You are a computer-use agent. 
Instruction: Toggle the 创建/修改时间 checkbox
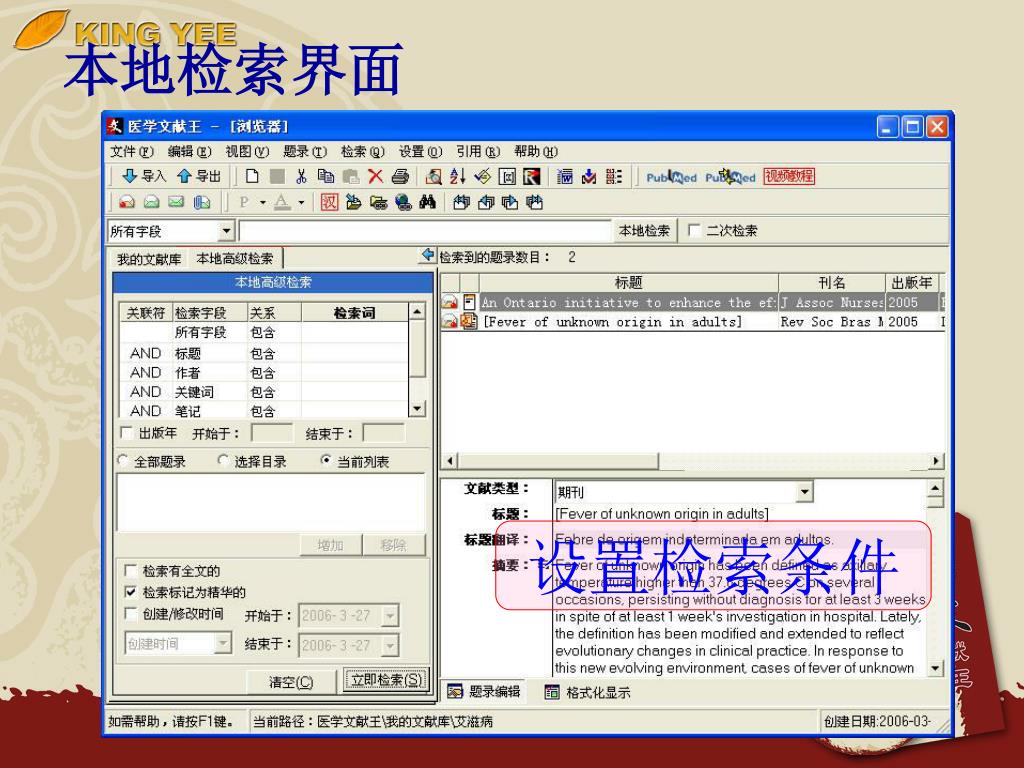[131, 613]
